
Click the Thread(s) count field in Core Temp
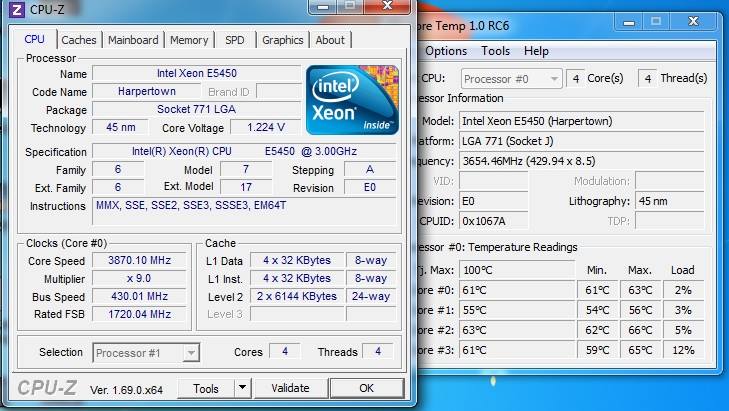coord(647,79)
